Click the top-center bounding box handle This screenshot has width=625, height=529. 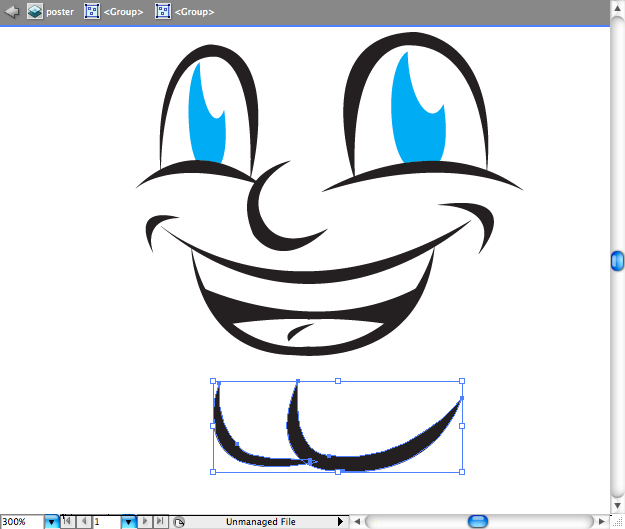click(x=338, y=381)
